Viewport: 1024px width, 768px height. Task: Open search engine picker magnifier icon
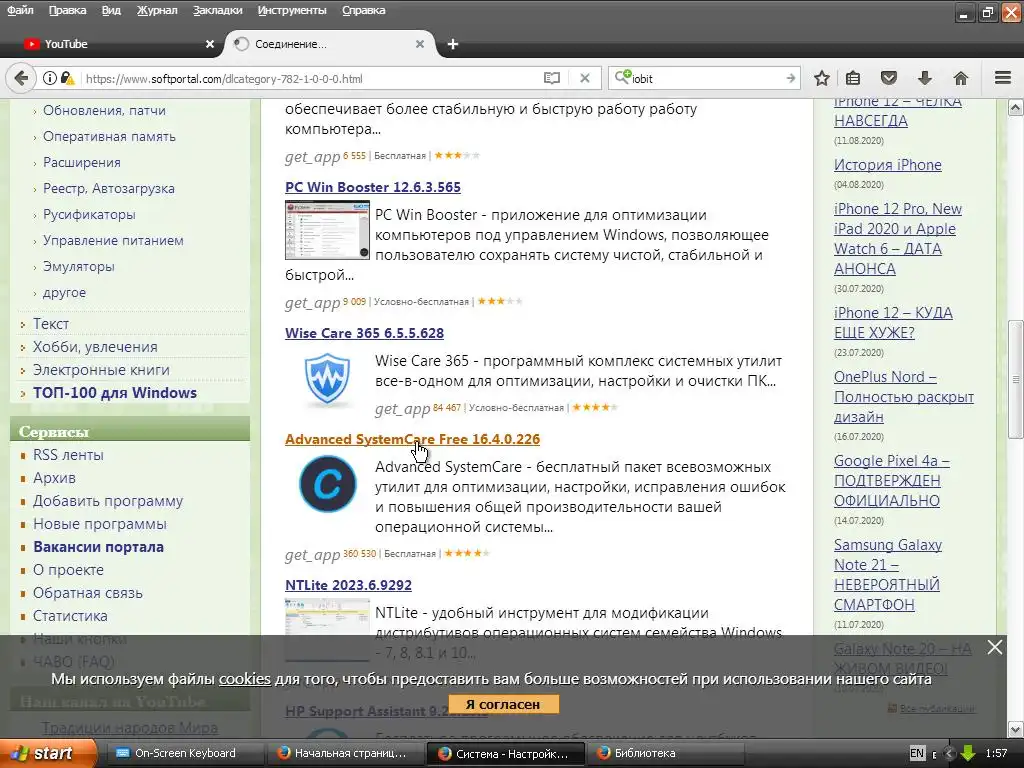point(623,78)
